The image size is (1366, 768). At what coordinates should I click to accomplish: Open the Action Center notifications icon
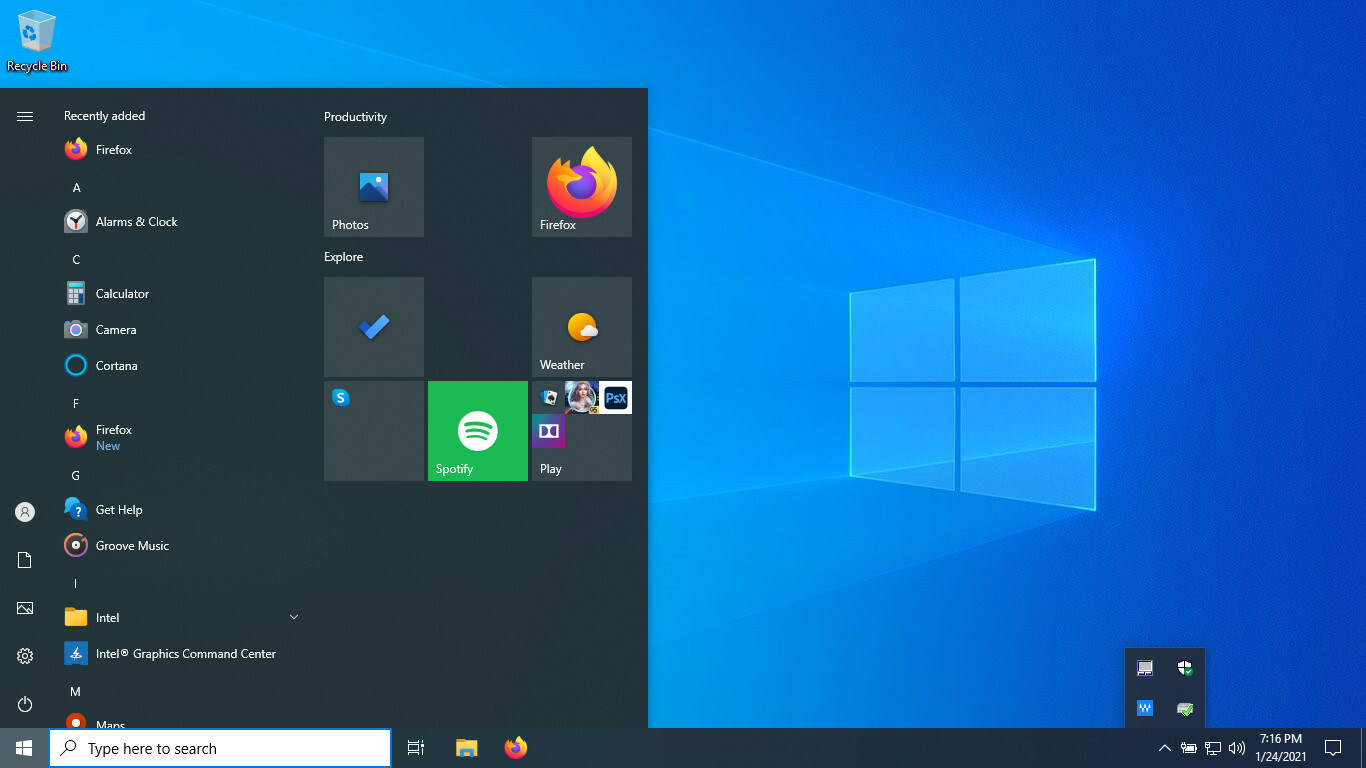click(x=1333, y=748)
